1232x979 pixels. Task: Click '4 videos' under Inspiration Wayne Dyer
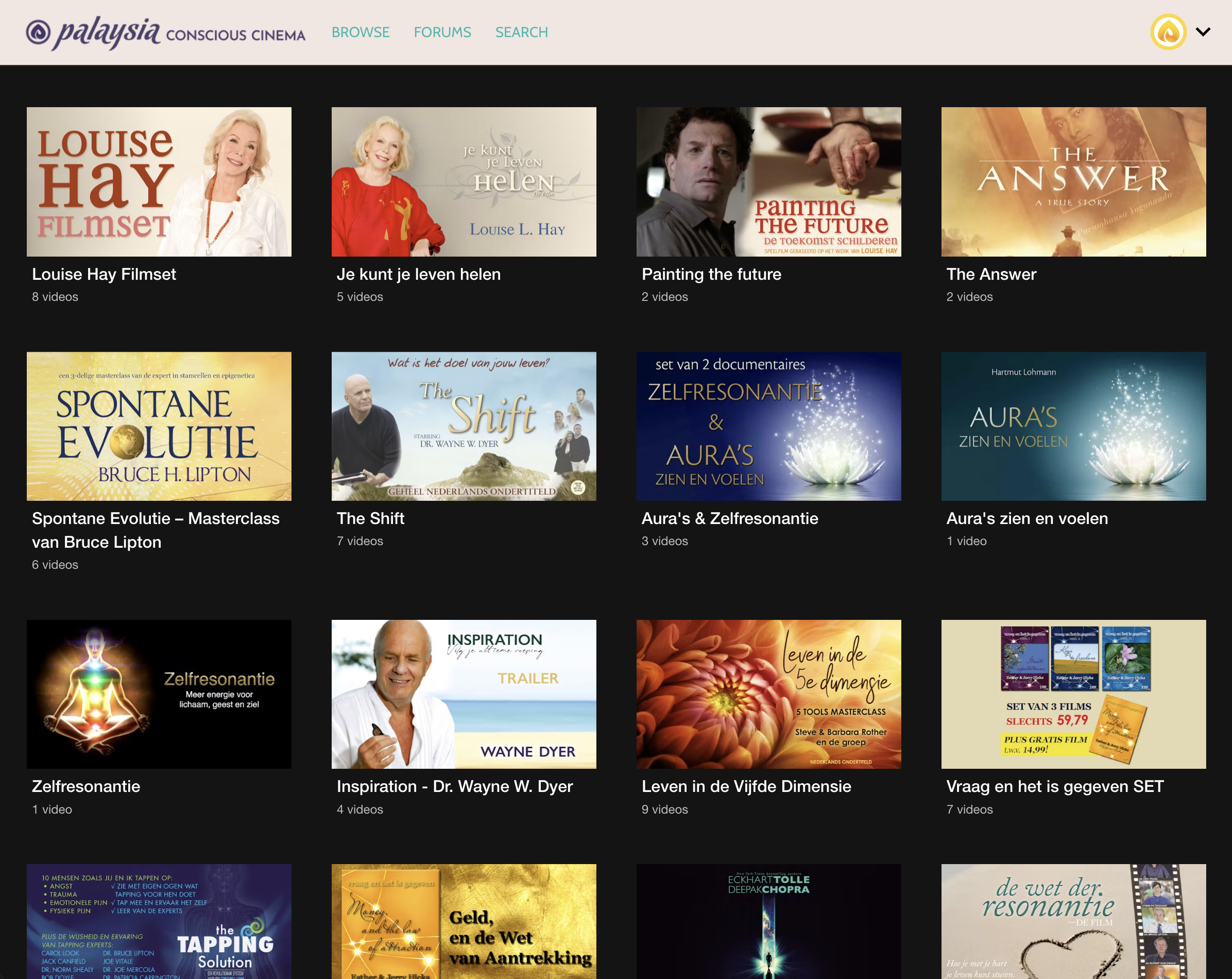[x=360, y=809]
